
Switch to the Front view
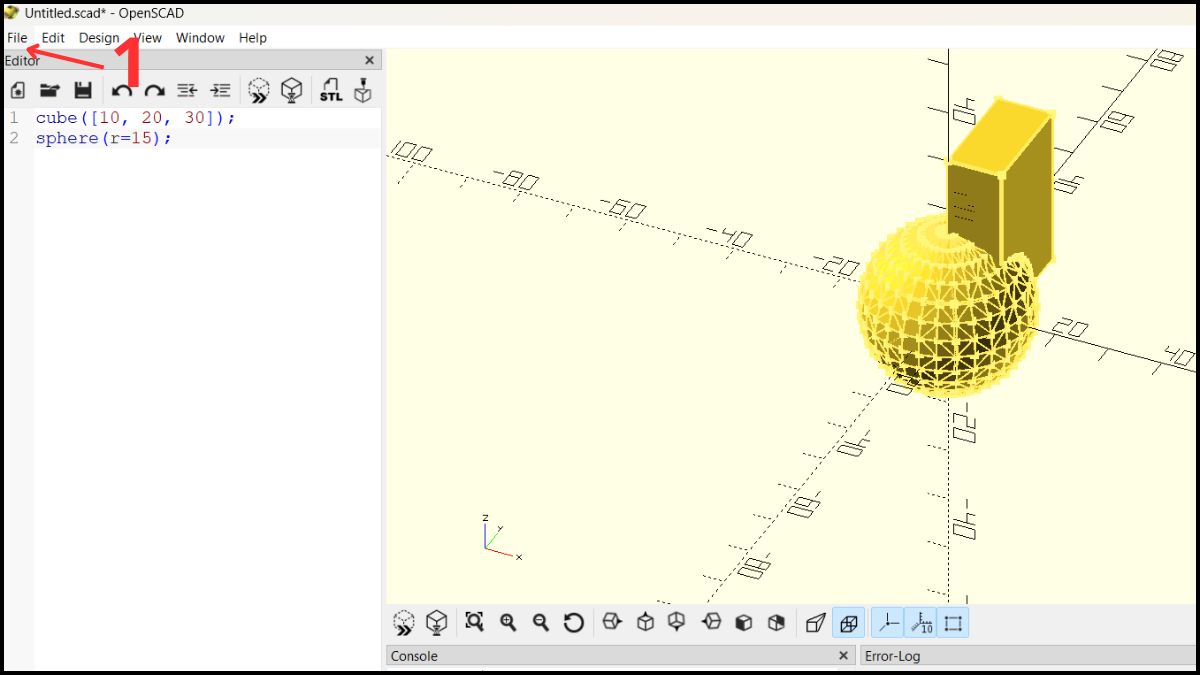coord(743,623)
